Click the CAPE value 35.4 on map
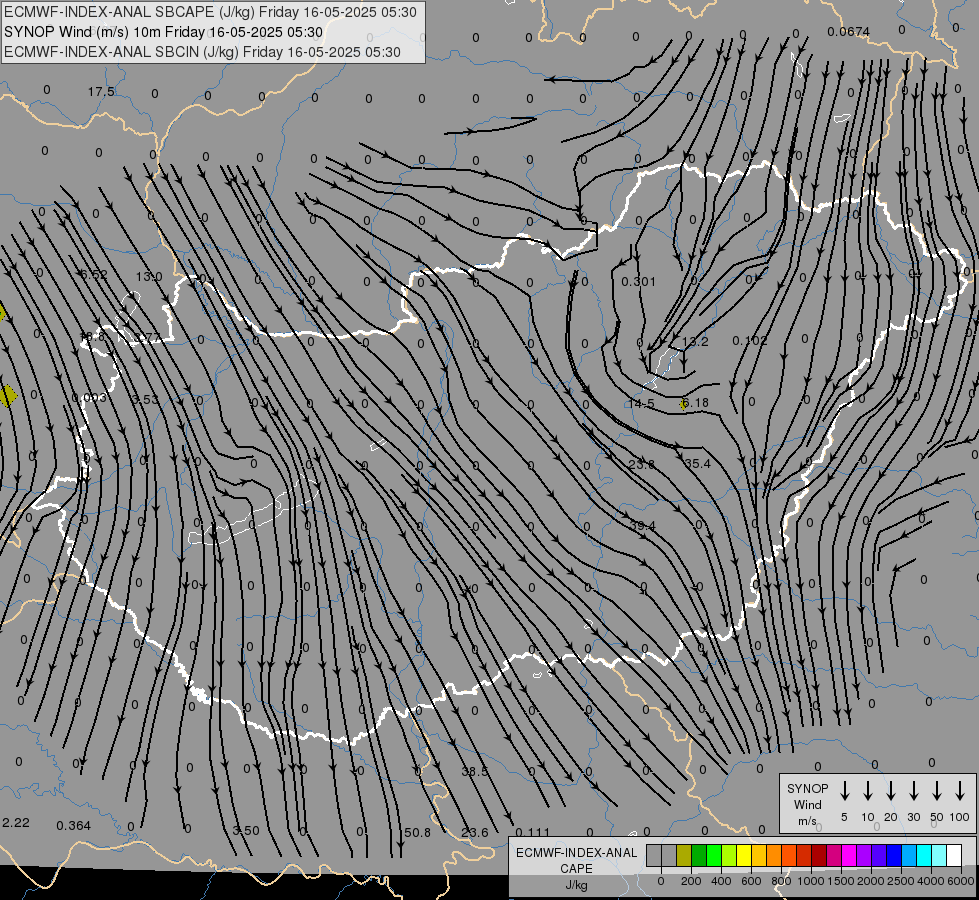This screenshot has width=979, height=900. [697, 463]
